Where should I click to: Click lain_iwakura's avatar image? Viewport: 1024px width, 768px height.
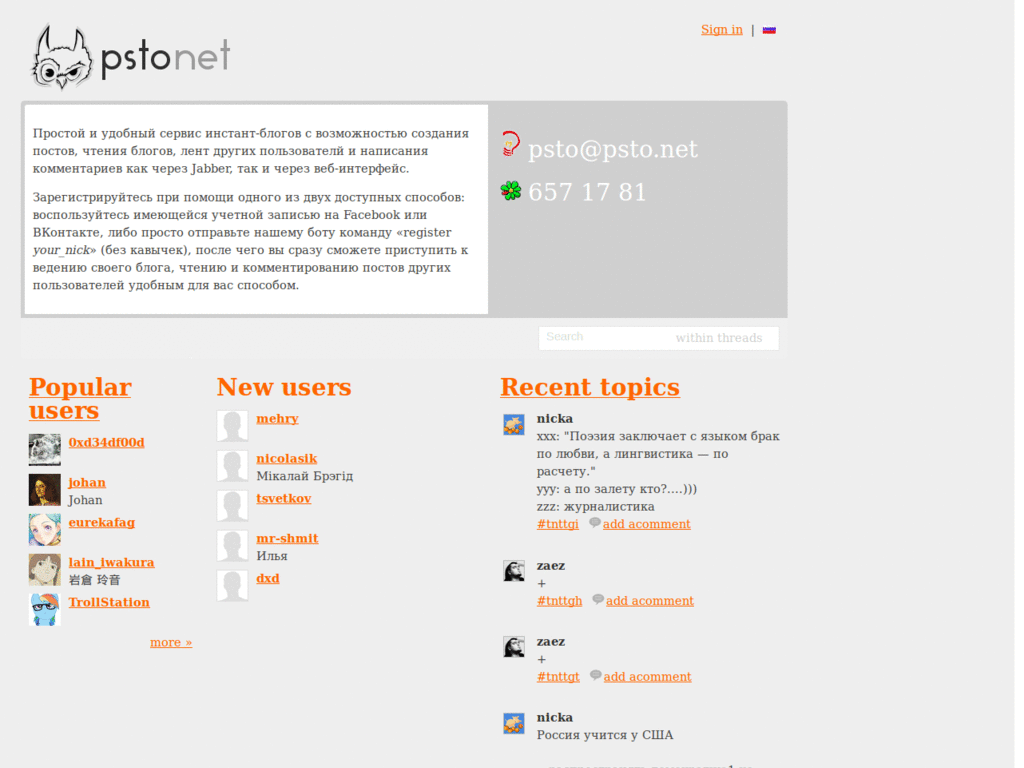click(x=44, y=569)
